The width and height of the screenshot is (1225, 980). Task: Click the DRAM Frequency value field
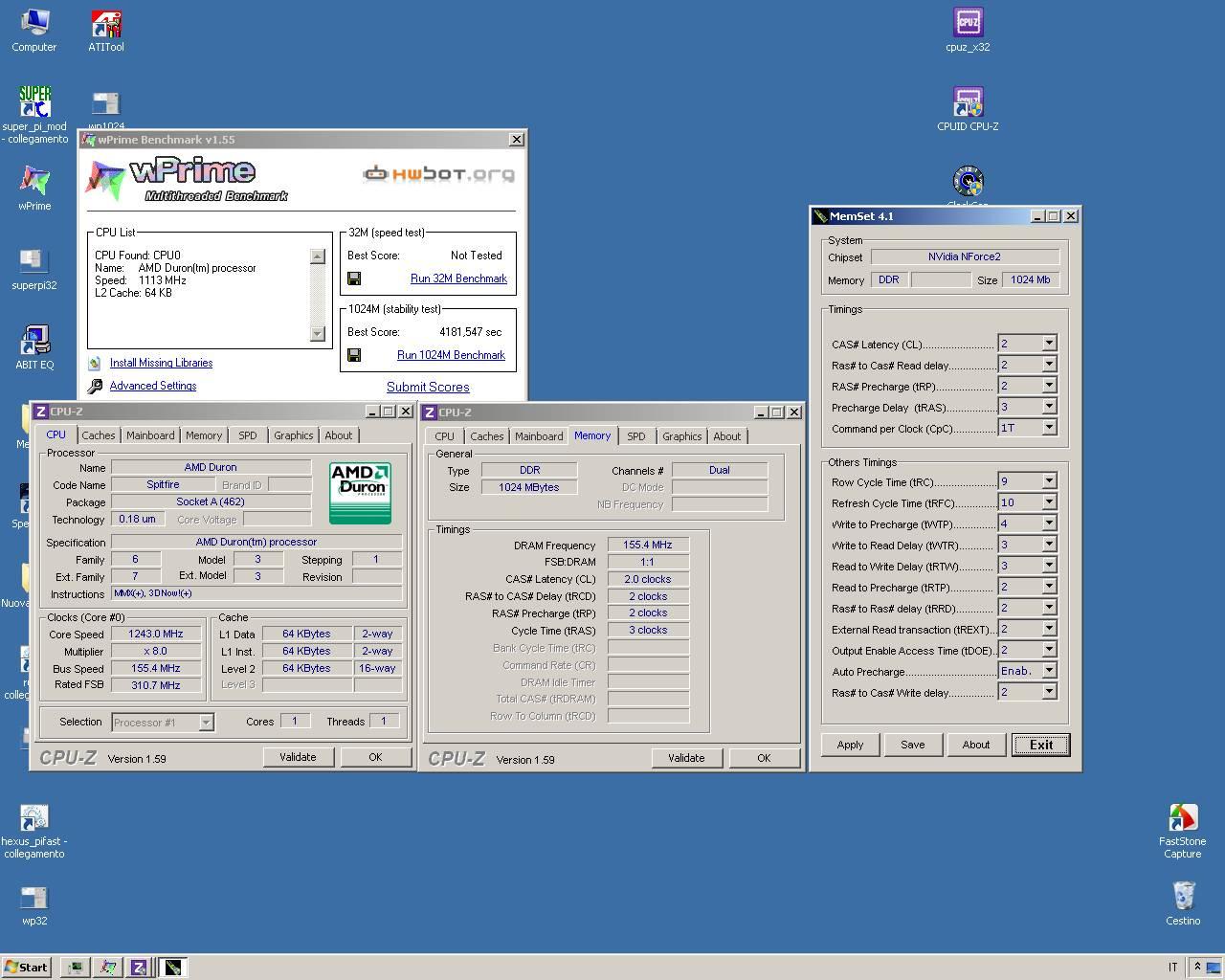(x=648, y=546)
